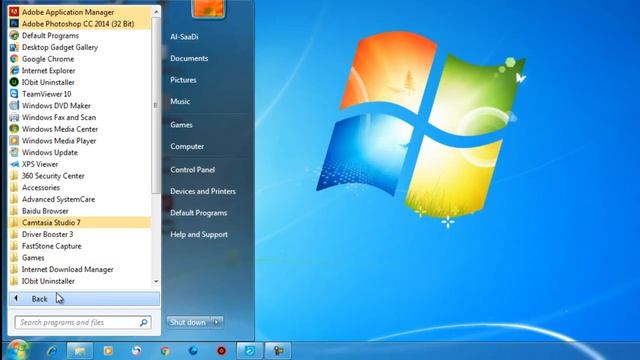640x360 pixels.
Task: Click the programs list scroll down arrow
Action: click(156, 282)
